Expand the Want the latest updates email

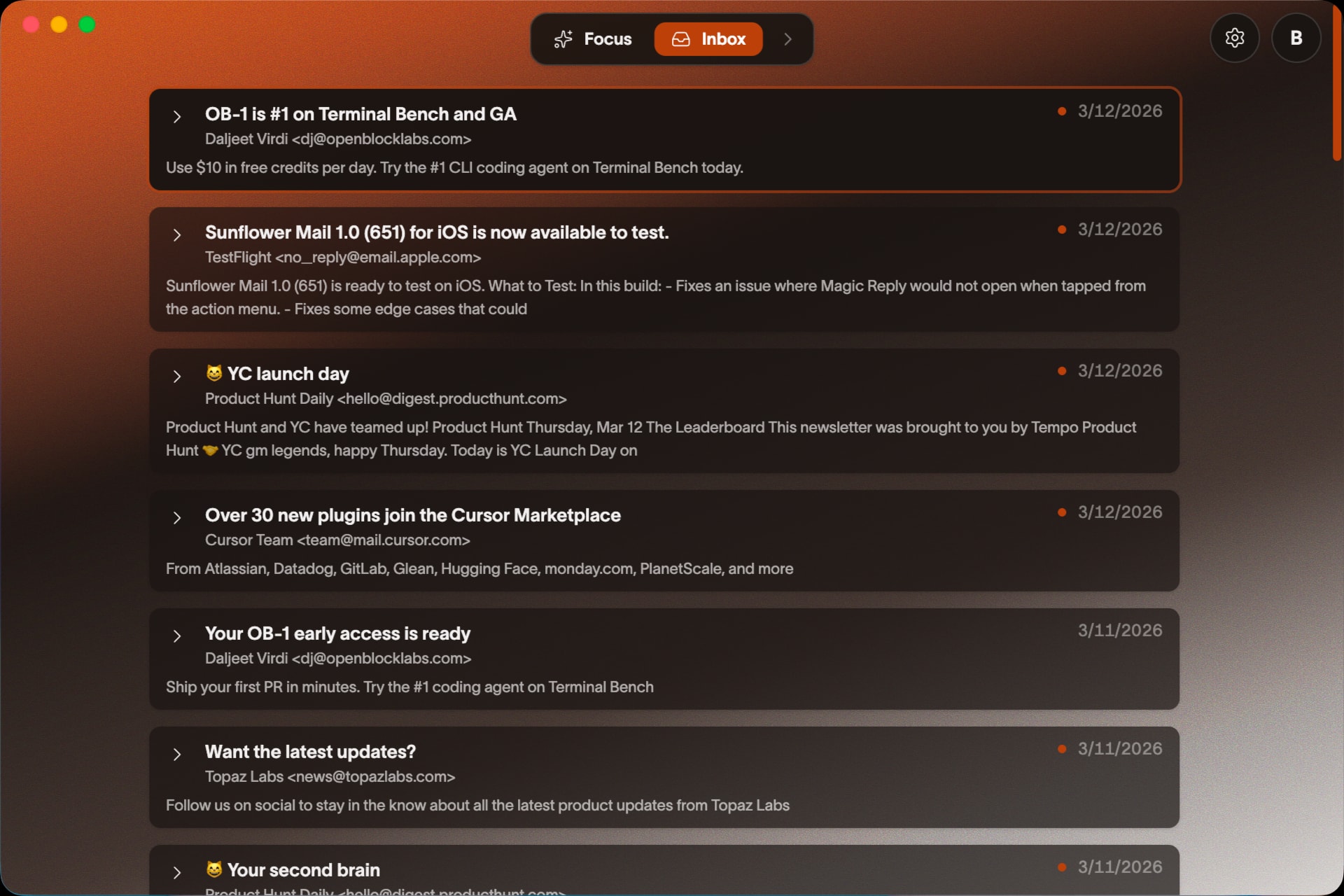point(177,754)
